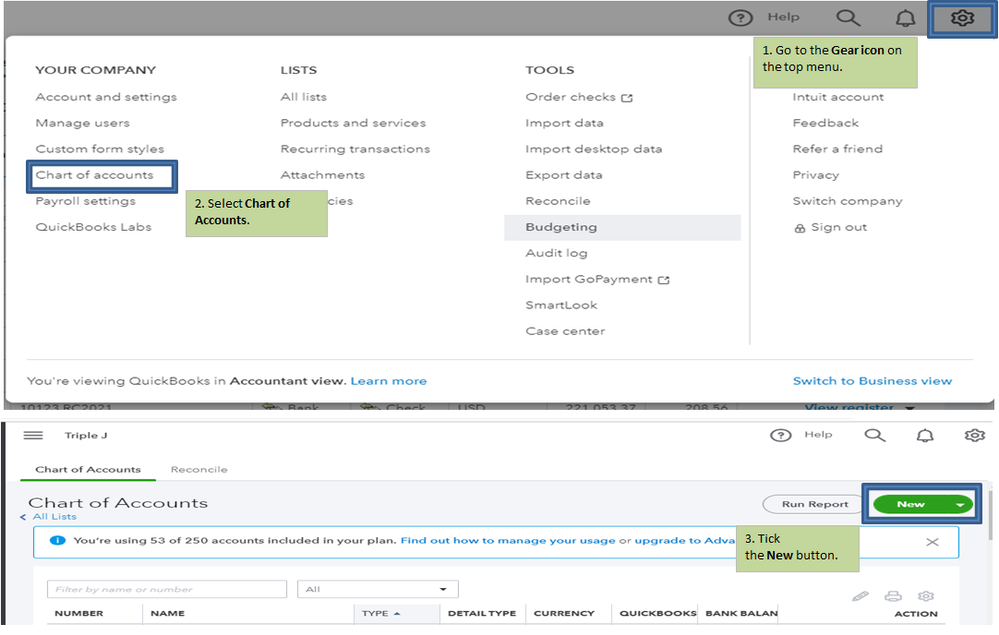Select Chart of accounts under Your Company
999x635 pixels.
(x=95, y=175)
